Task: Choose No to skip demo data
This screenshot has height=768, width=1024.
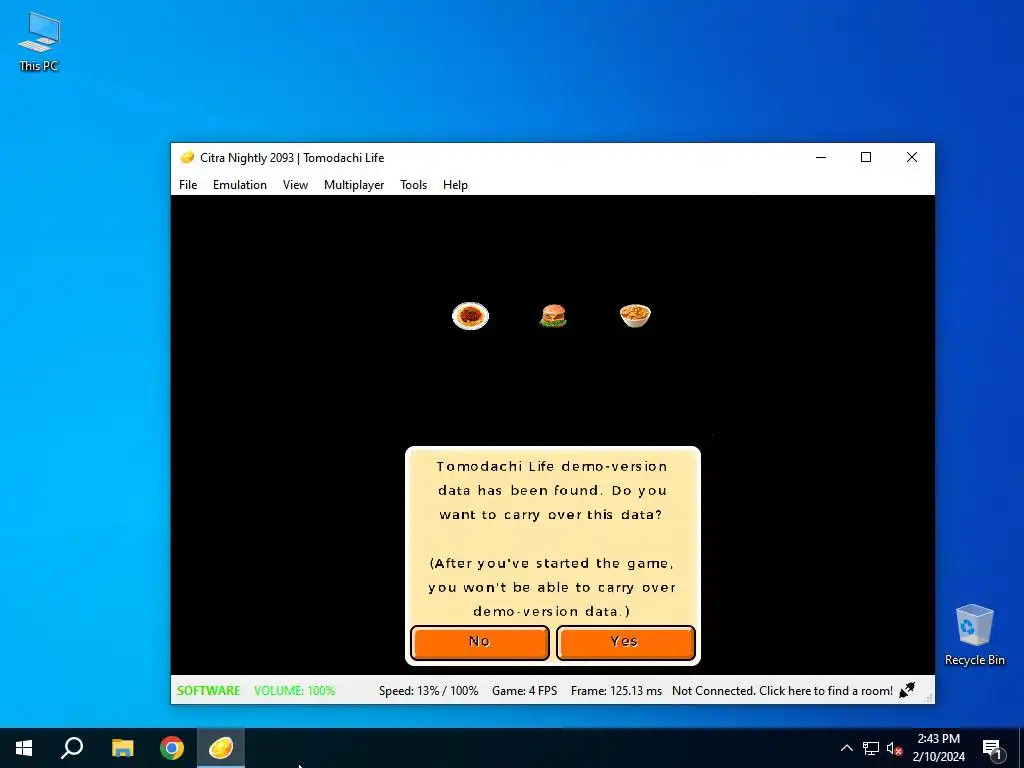Action: 480,643
